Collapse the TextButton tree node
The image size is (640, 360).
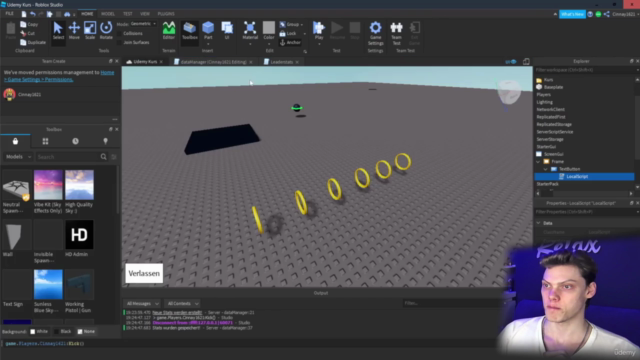coord(545,169)
